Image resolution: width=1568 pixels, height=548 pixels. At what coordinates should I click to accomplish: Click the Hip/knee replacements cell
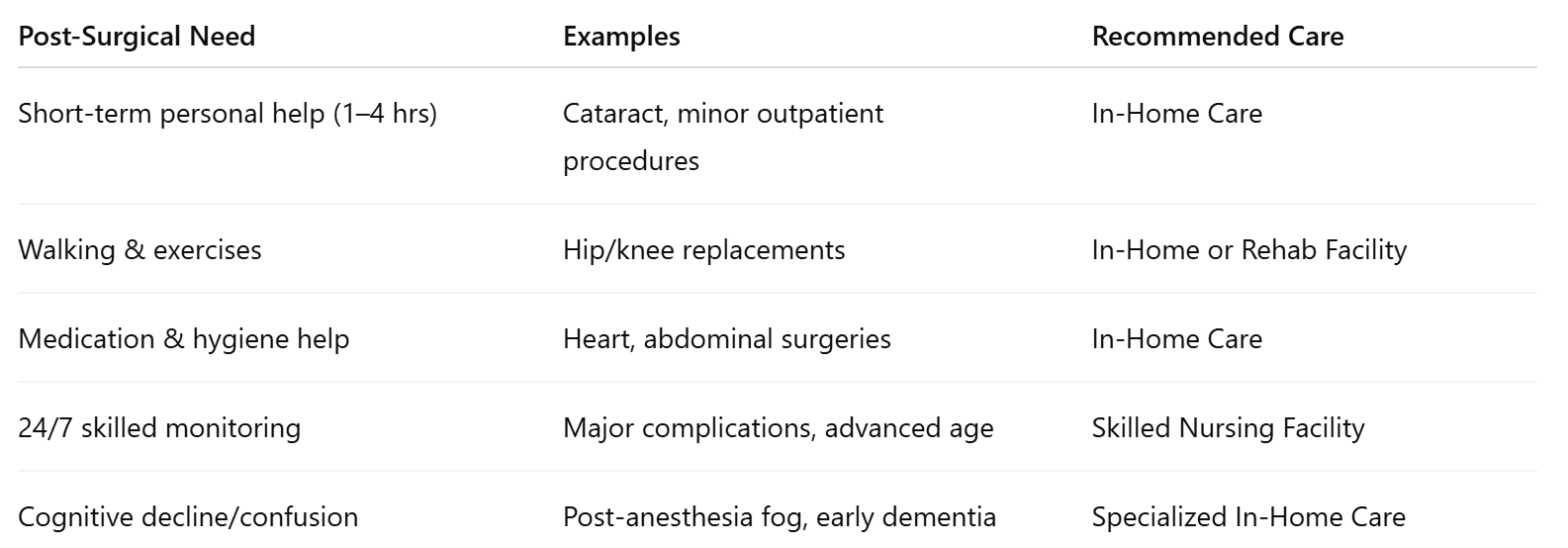pyautogui.click(x=703, y=249)
